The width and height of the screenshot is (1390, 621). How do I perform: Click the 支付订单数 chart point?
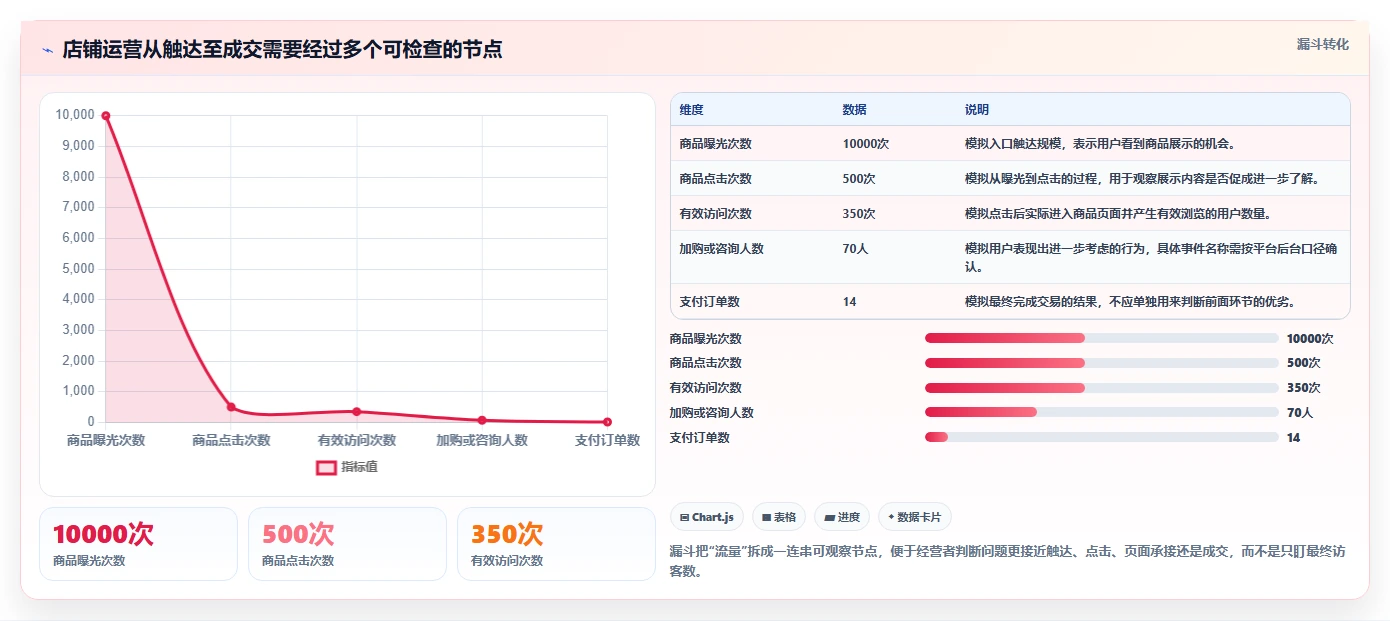tap(607, 422)
